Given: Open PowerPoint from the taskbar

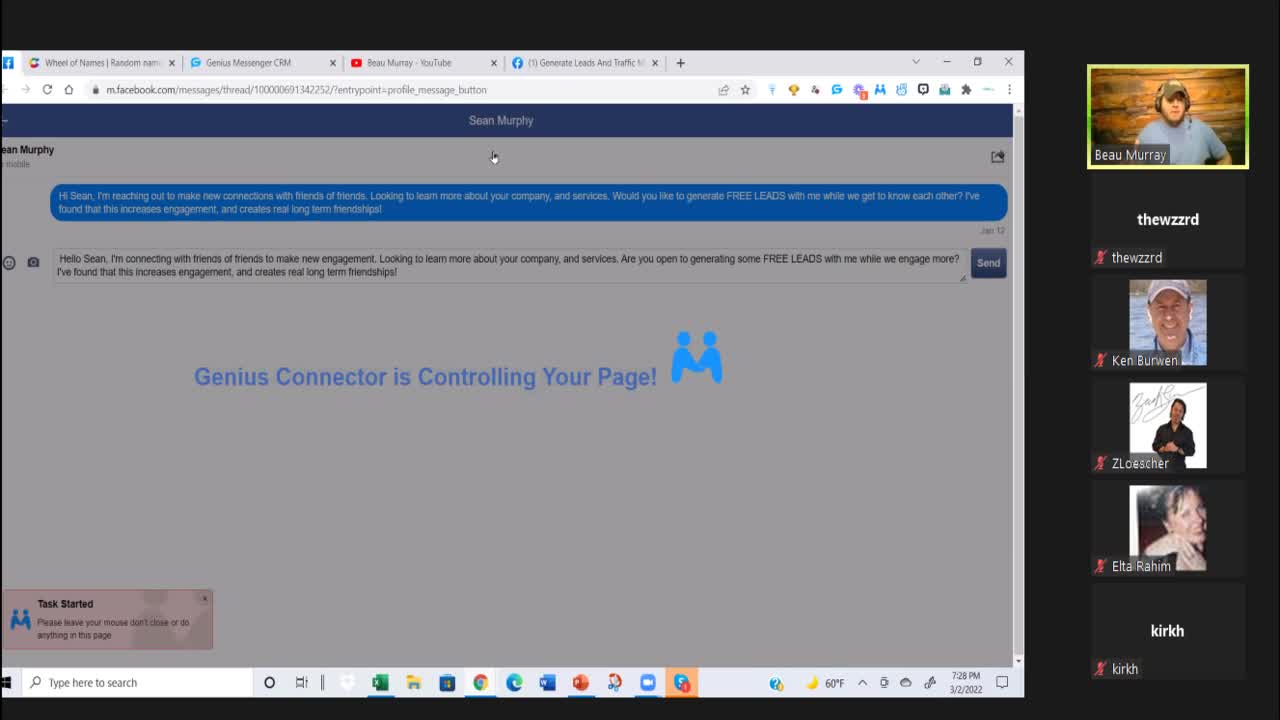Looking at the screenshot, I should pyautogui.click(x=581, y=683).
